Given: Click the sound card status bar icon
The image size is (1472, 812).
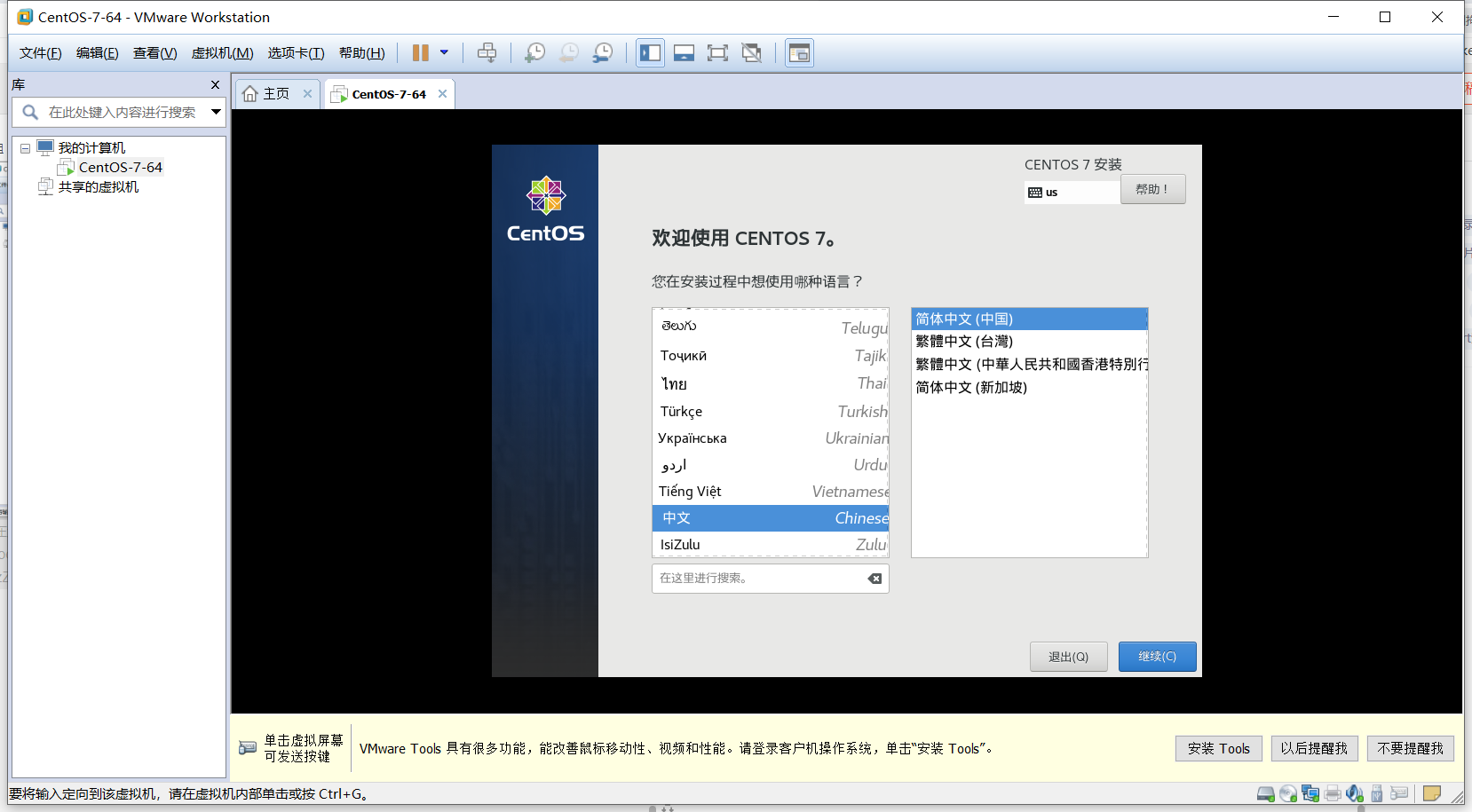Looking at the screenshot, I should coord(1355,793).
